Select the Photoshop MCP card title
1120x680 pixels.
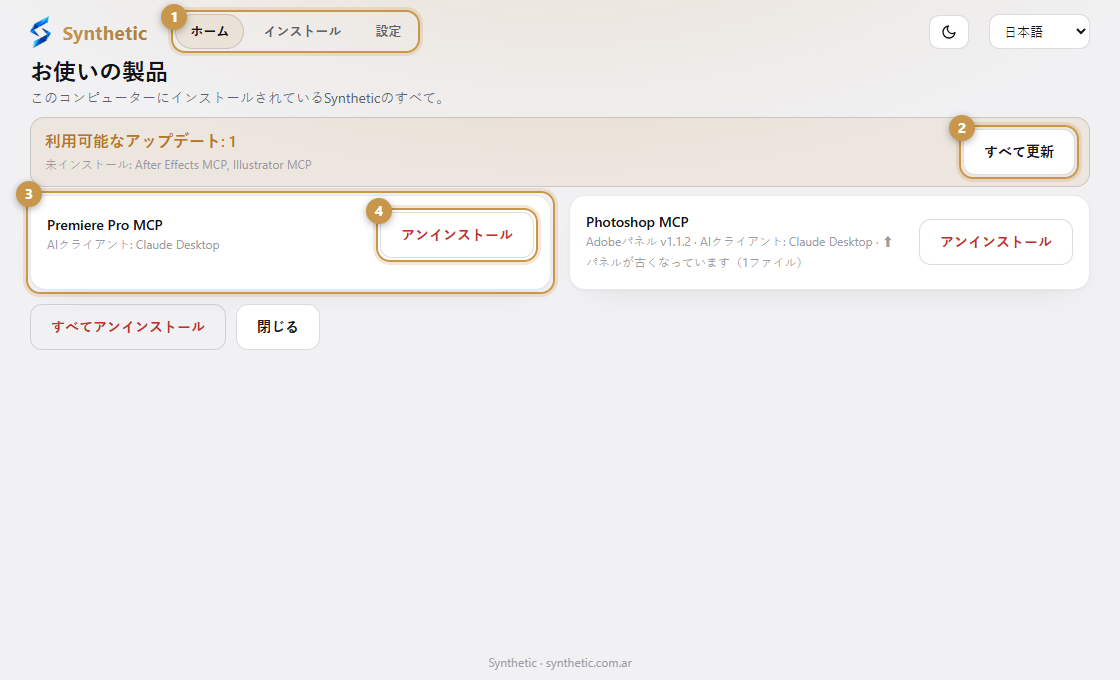coord(637,222)
